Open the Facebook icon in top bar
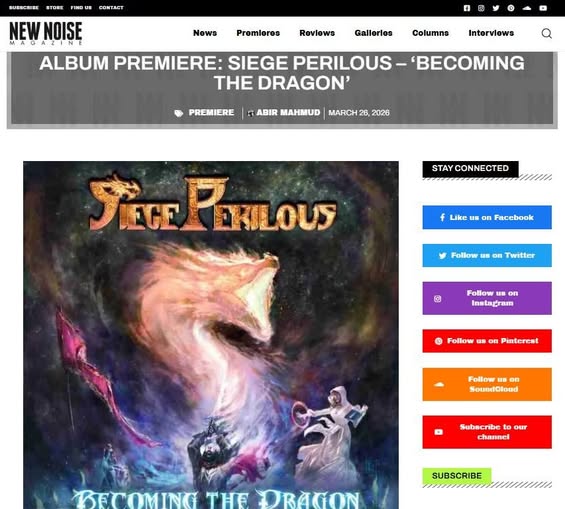Viewport: 565px width, 509px height. (x=467, y=8)
